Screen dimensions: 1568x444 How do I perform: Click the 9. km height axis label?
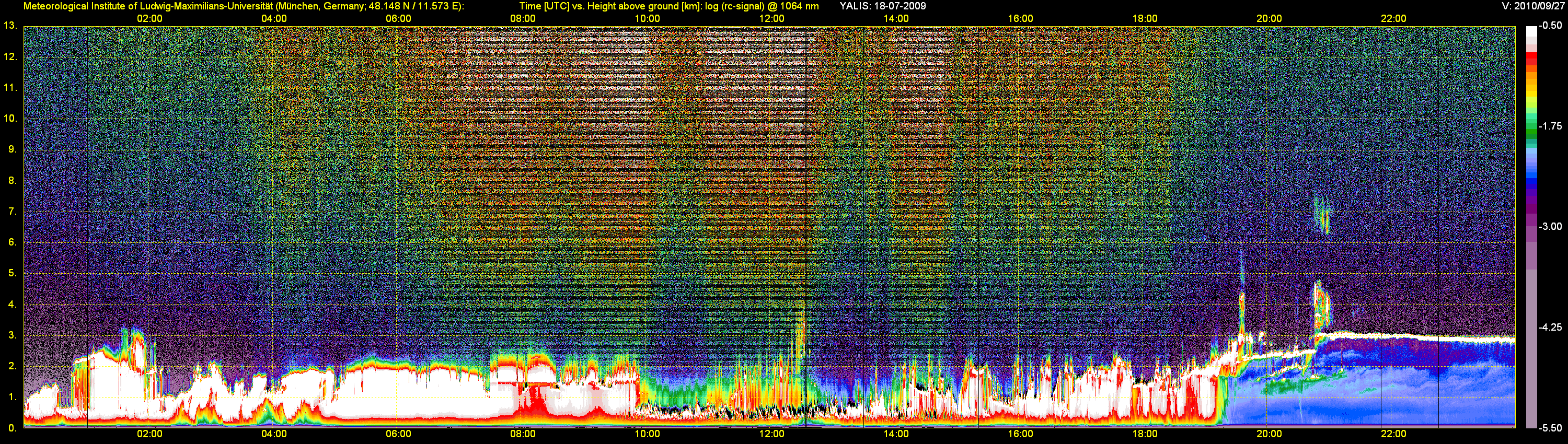pyautogui.click(x=12, y=149)
